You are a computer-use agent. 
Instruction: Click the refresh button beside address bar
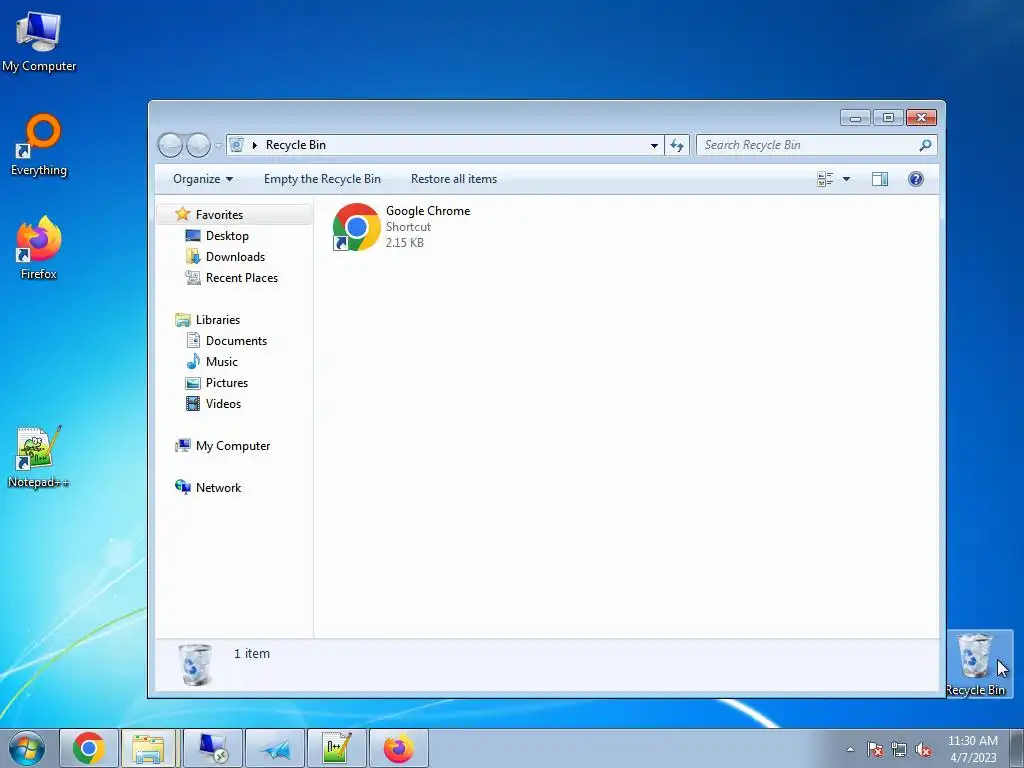coord(677,145)
